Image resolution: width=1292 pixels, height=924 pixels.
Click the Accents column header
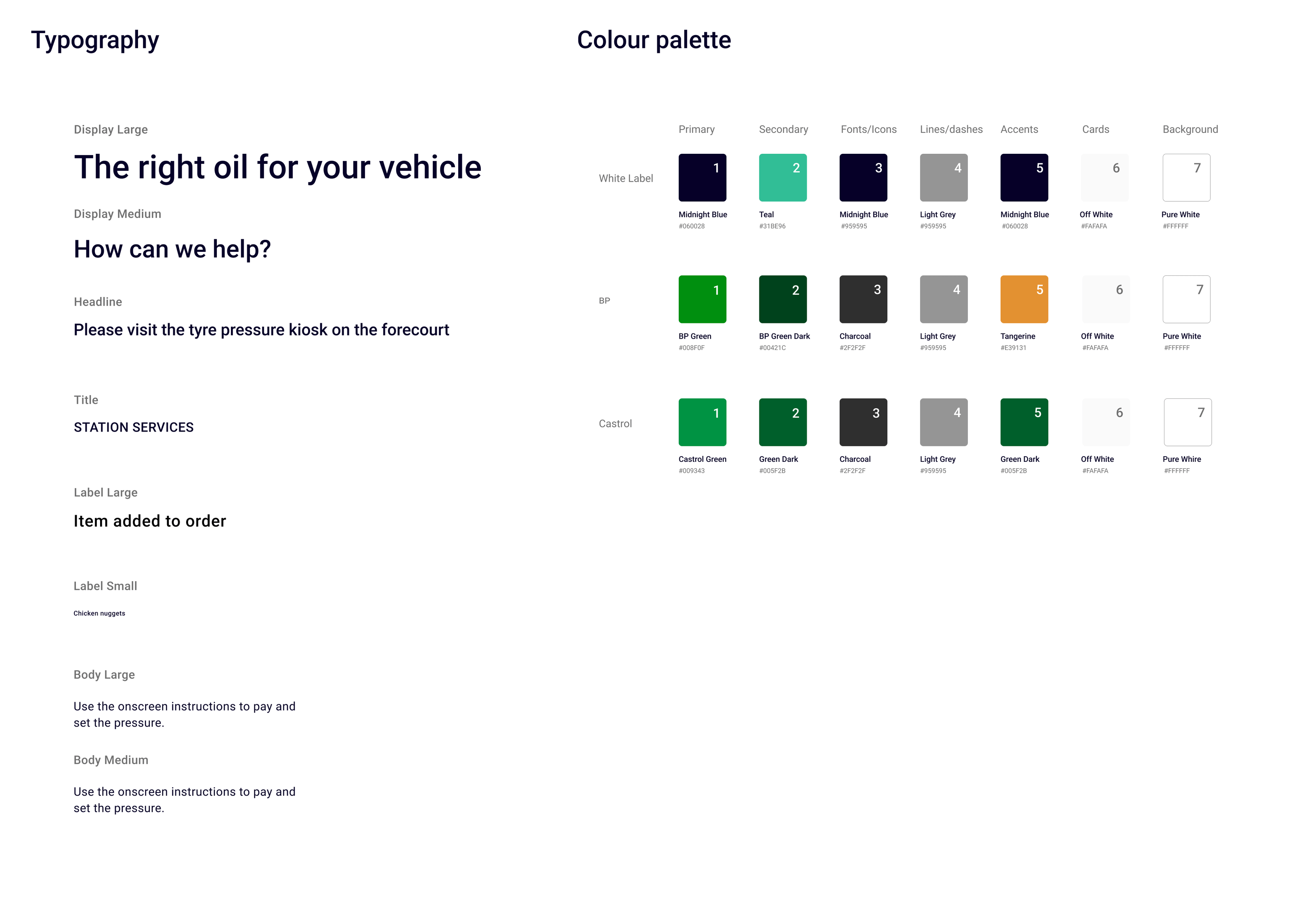[1019, 130]
